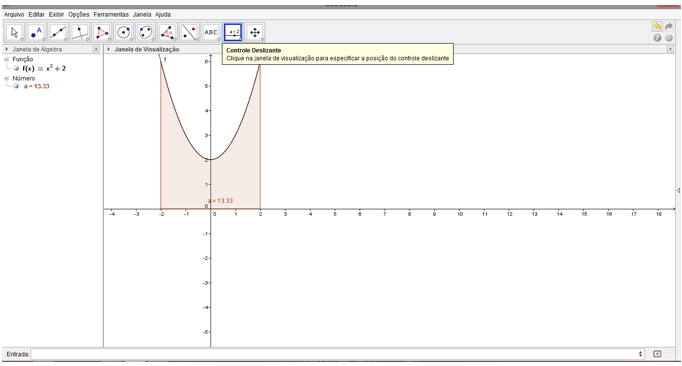Toggle visibility circle for a = 13.33
Screen dimensions: 682x366
(x=17, y=86)
